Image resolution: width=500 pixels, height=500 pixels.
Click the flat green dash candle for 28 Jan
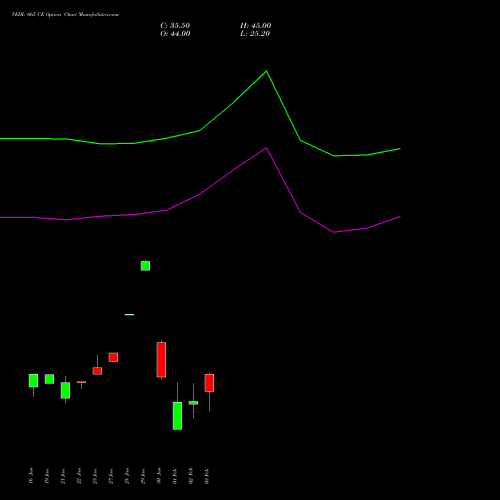pyautogui.click(x=129, y=314)
